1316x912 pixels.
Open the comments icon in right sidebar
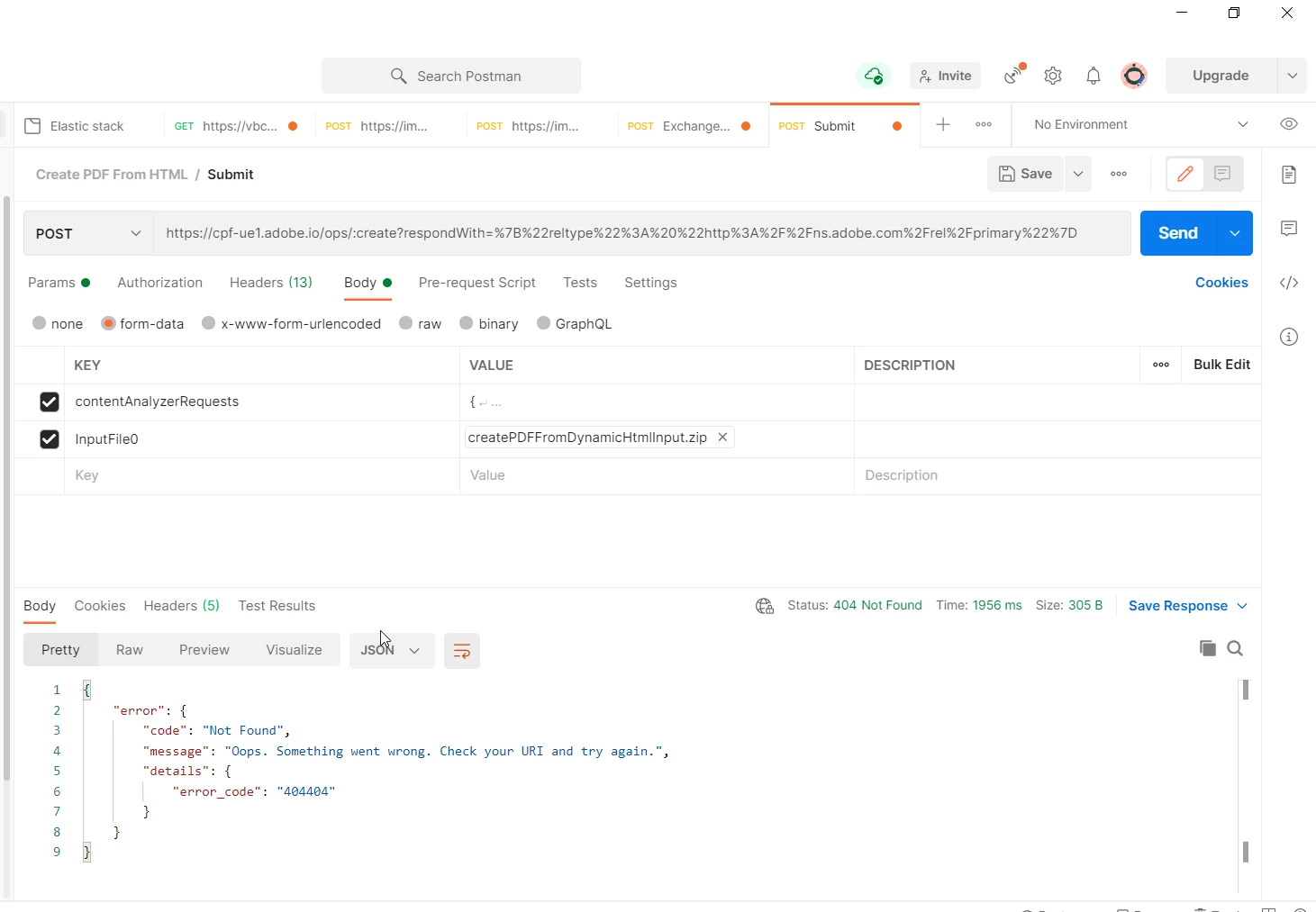click(x=1289, y=229)
